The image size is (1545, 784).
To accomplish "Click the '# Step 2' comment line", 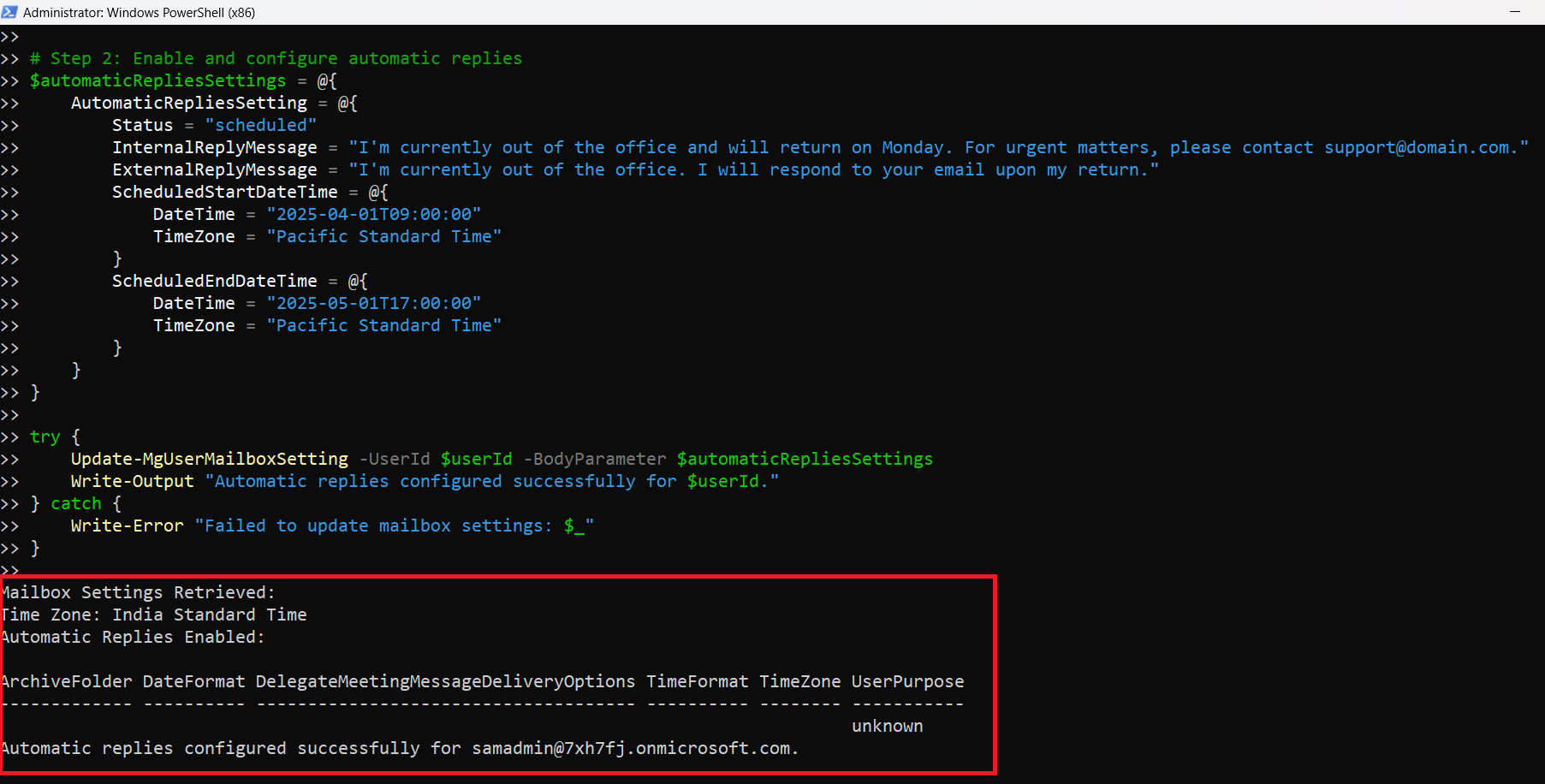I will click(276, 58).
